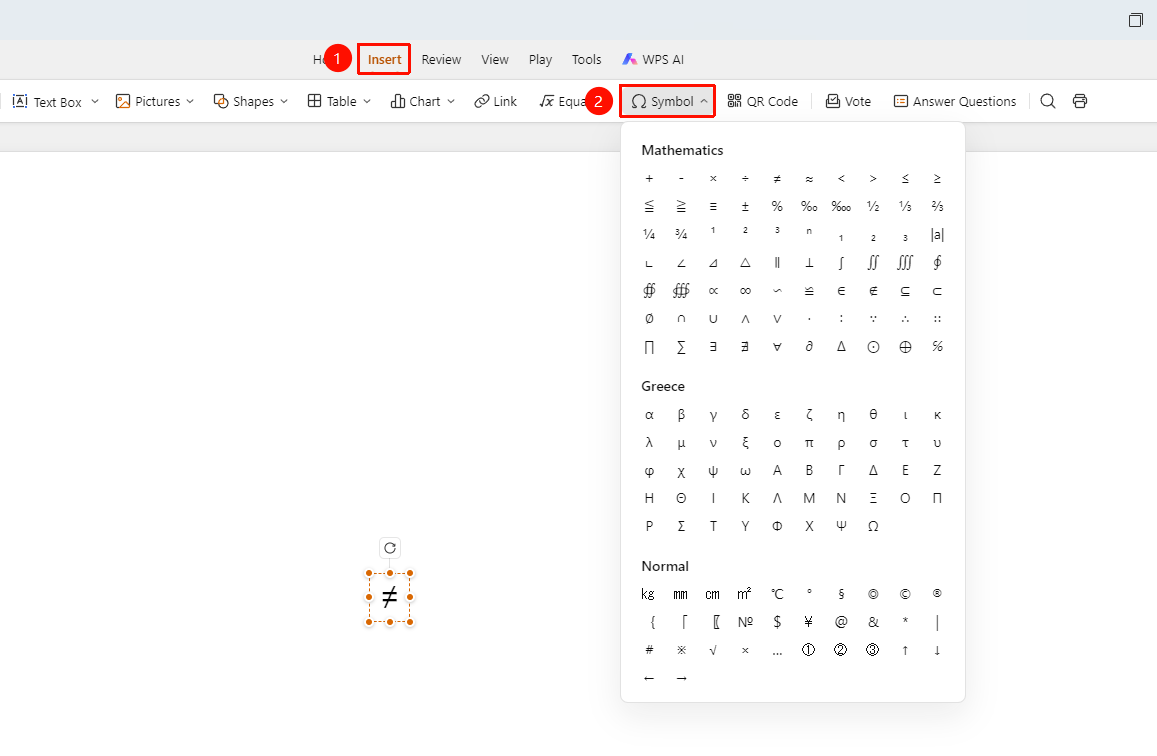The width and height of the screenshot is (1157, 756).
Task: Insert a Link
Action: click(496, 101)
